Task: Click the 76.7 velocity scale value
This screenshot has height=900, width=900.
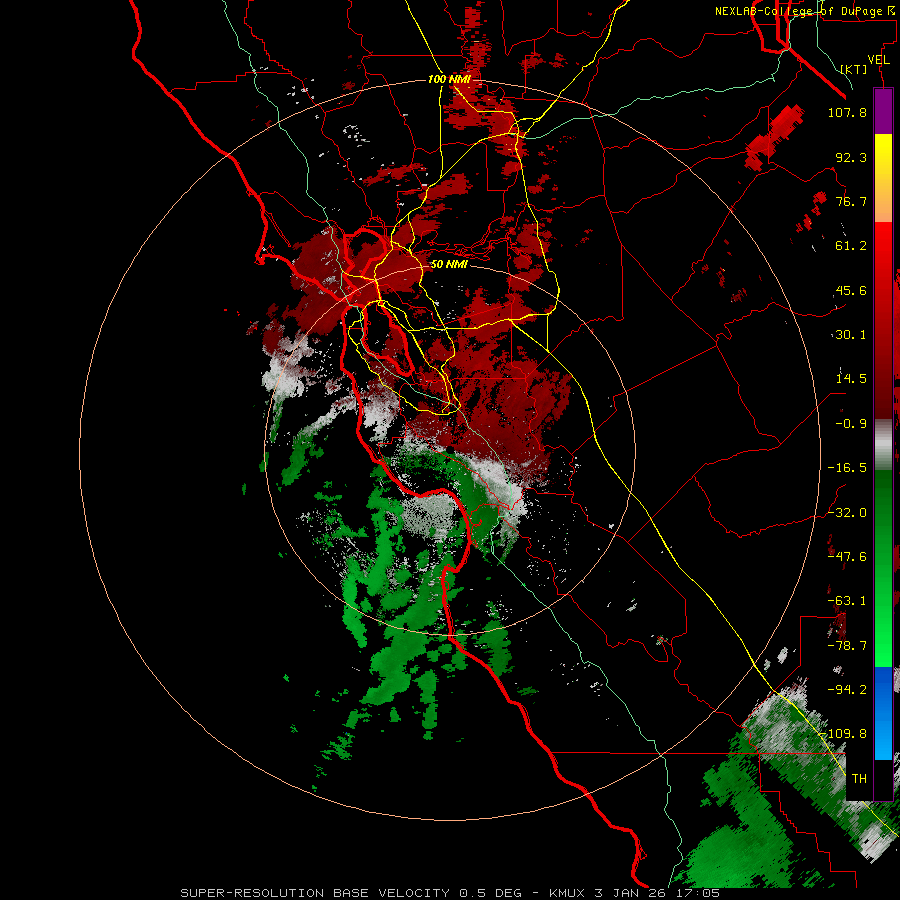Action: [851, 201]
